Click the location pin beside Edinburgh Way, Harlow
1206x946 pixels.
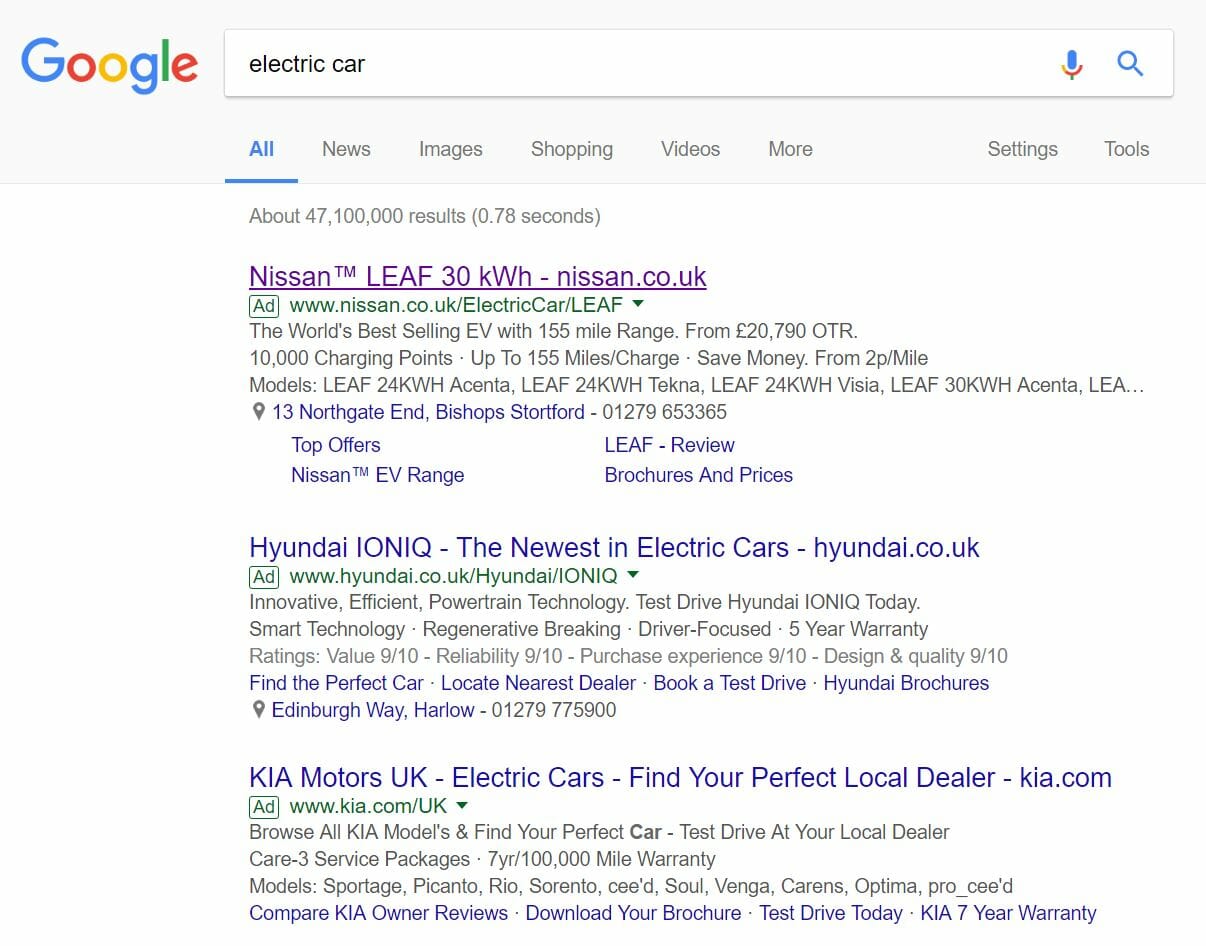pyautogui.click(x=258, y=710)
